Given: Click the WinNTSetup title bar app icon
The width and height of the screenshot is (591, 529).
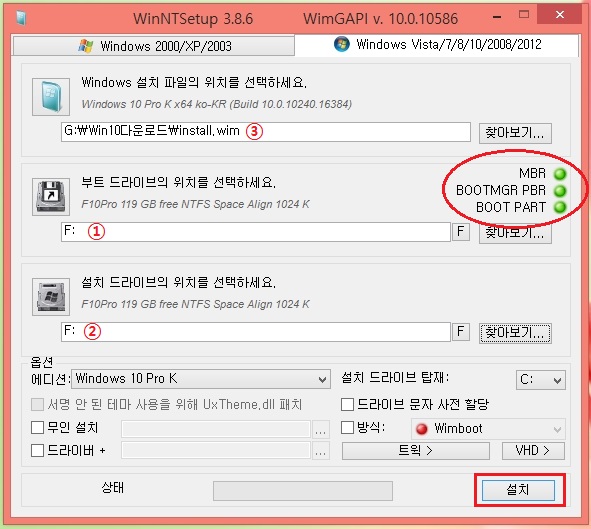Looking at the screenshot, I should pos(21,18).
